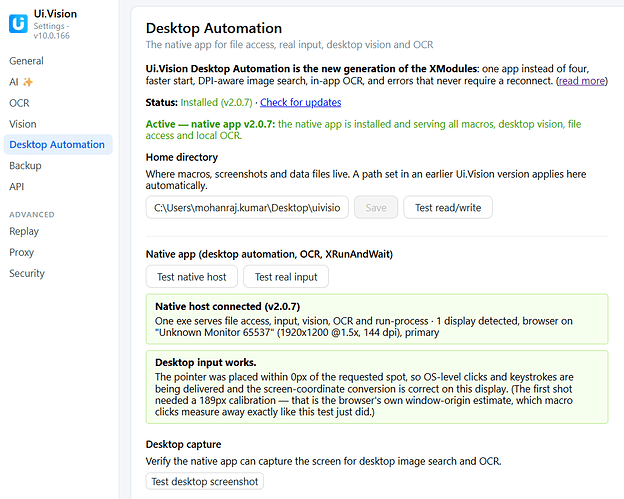The height and width of the screenshot is (499, 624).
Task: Open the API settings page
Action: pyautogui.click(x=16, y=187)
